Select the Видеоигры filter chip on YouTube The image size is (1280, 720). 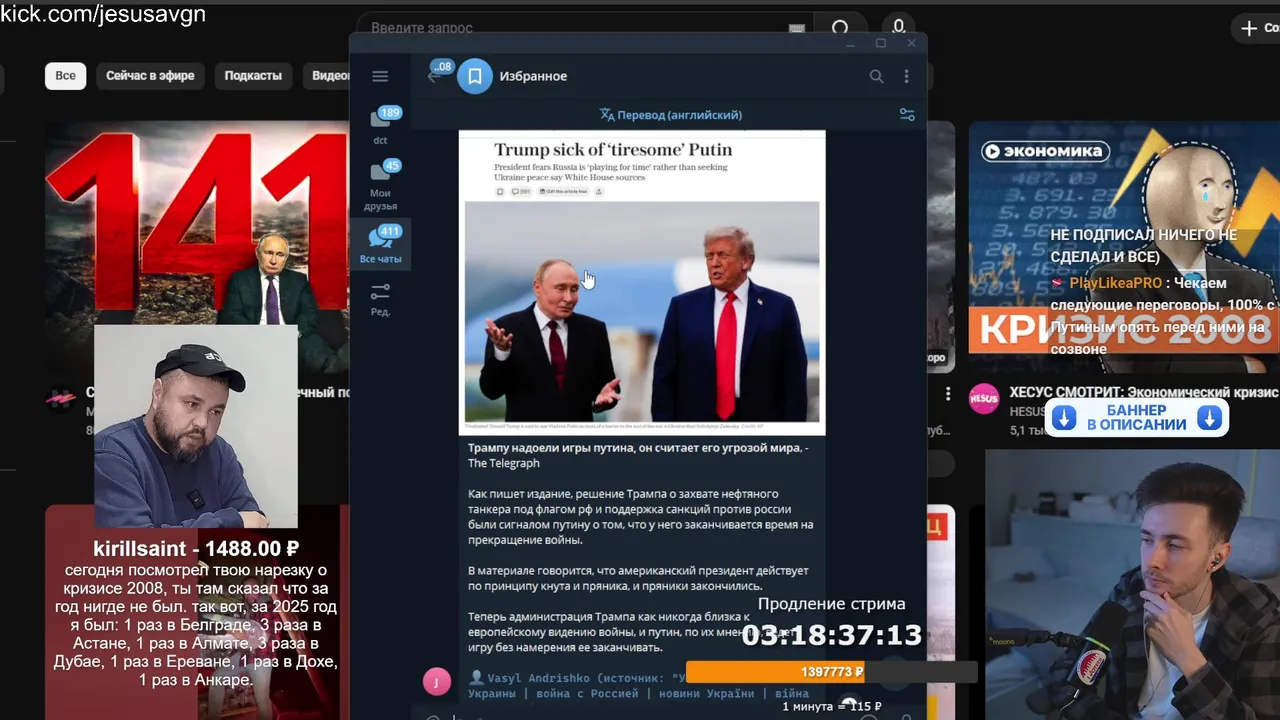(x=326, y=76)
